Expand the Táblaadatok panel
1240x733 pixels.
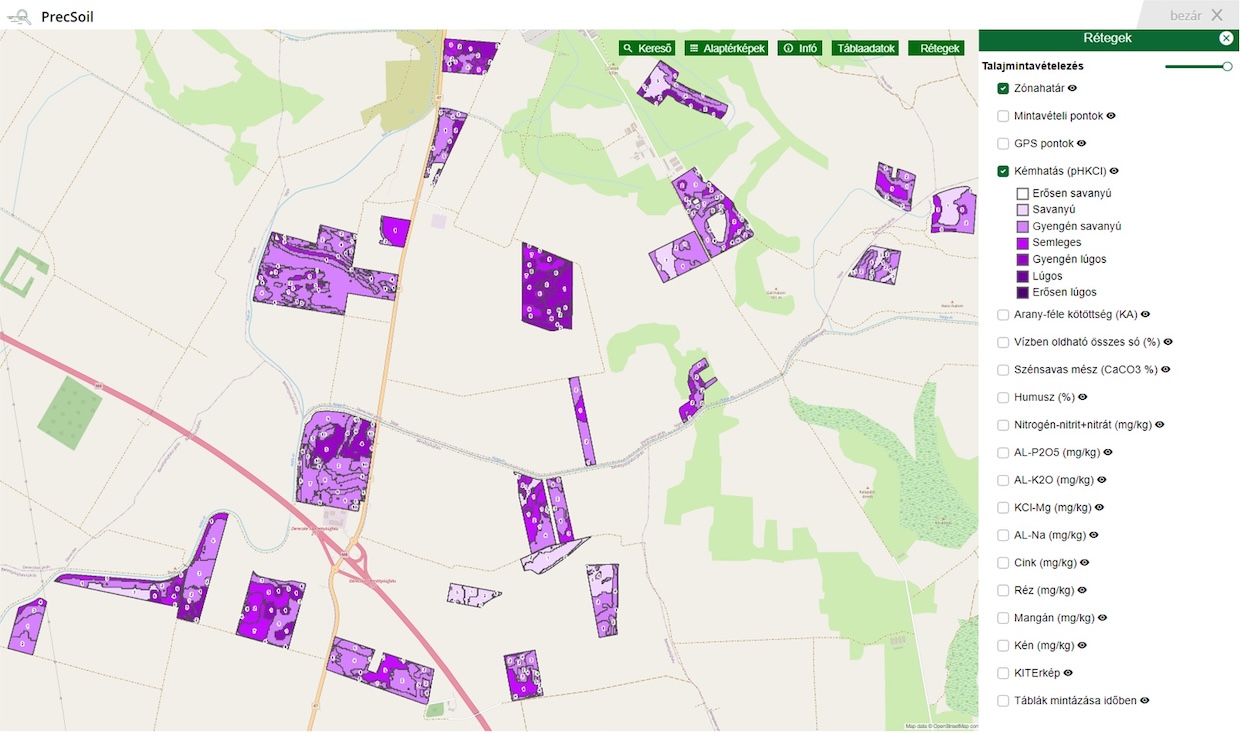click(x=866, y=48)
